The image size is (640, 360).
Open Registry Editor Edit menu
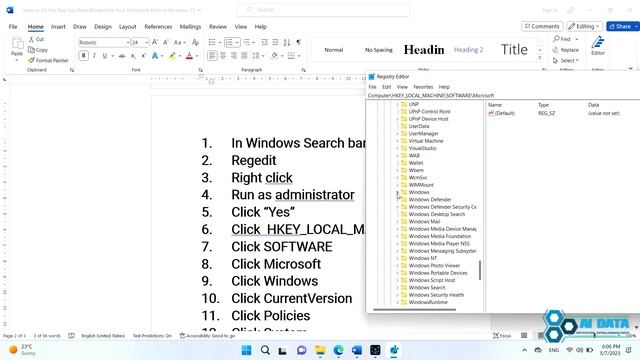pos(387,87)
